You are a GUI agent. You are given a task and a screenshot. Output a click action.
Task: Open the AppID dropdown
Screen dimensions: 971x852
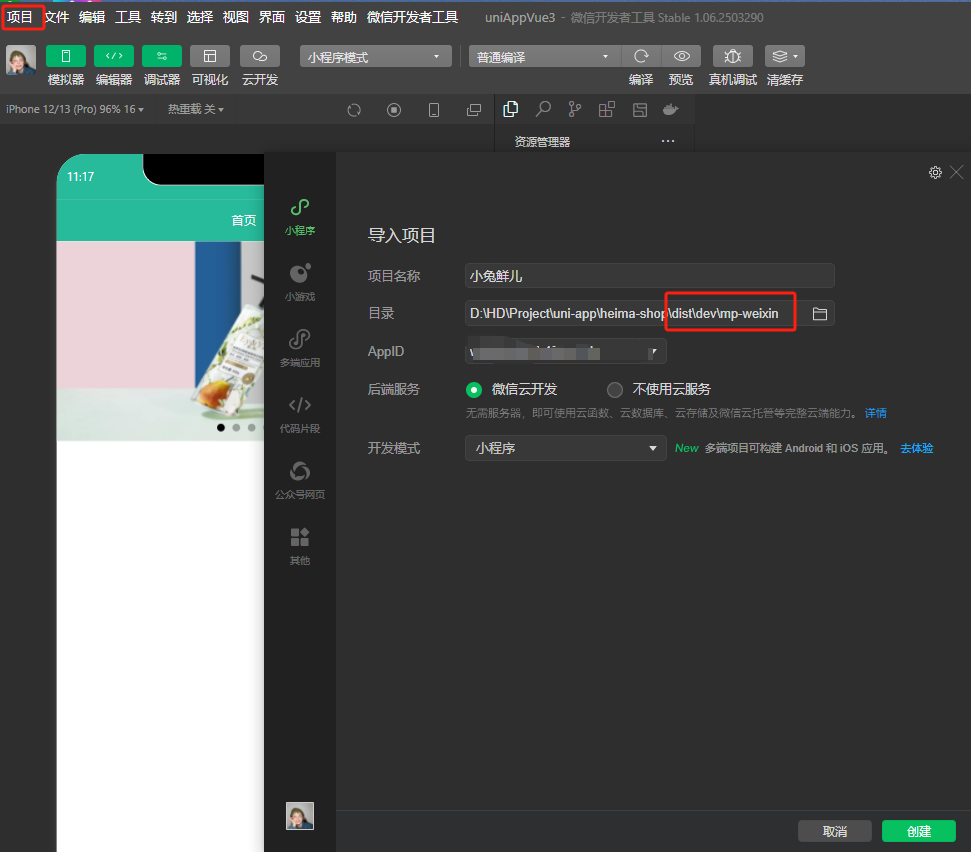tap(565, 352)
